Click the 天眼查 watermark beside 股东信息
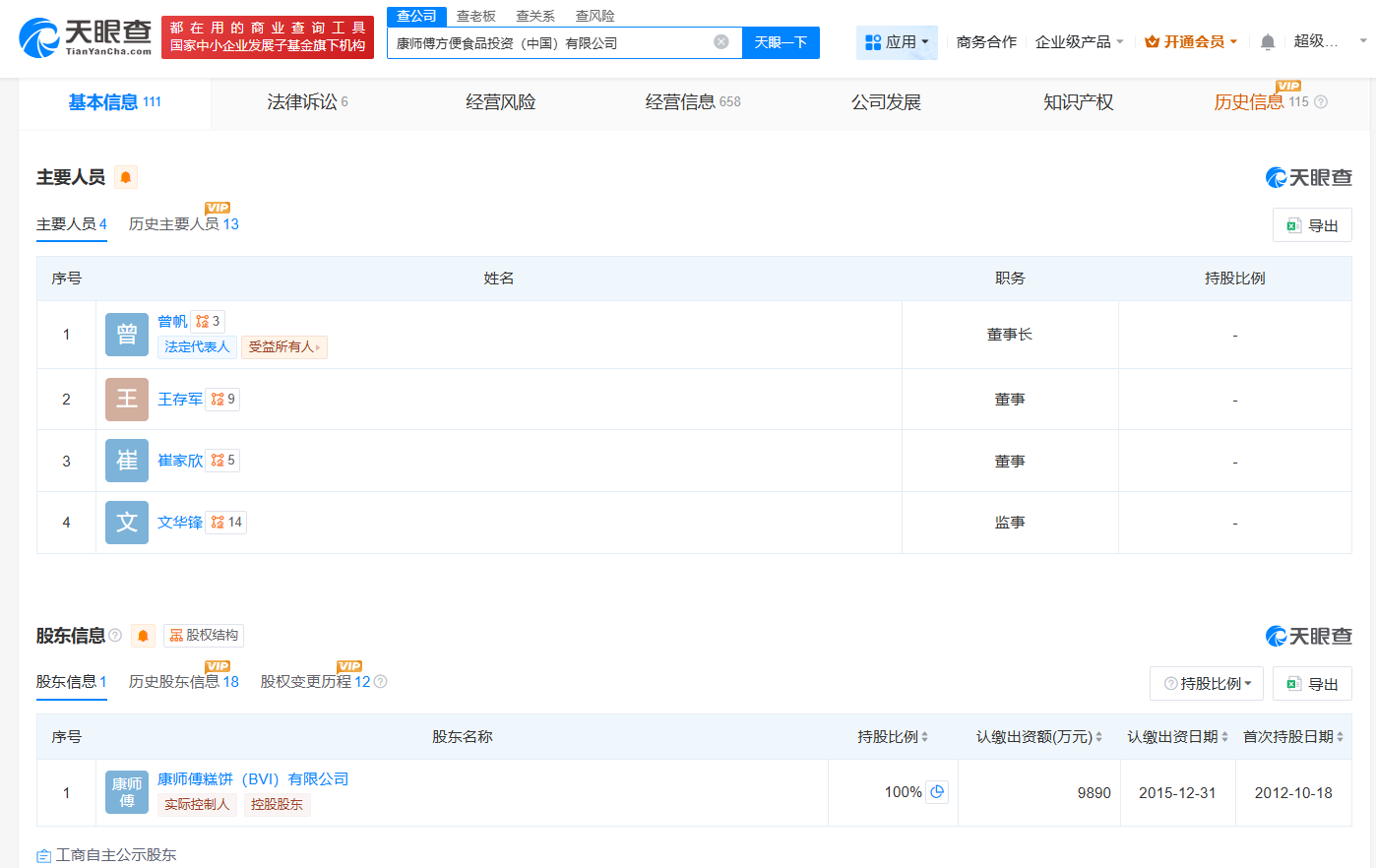 tap(1309, 635)
